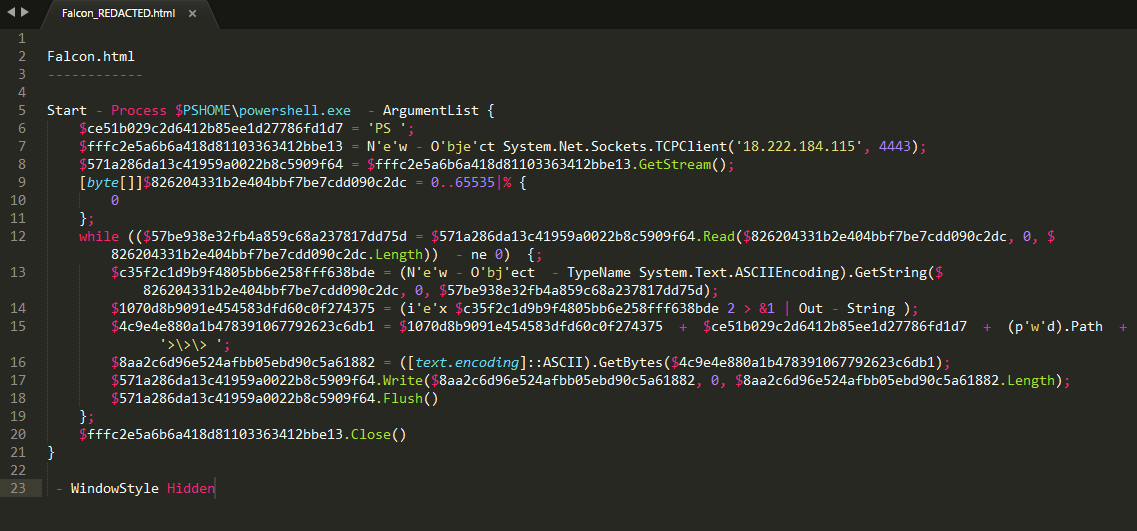1137x531 pixels.
Task: Click the 'while' keyword
Action: tap(99, 236)
